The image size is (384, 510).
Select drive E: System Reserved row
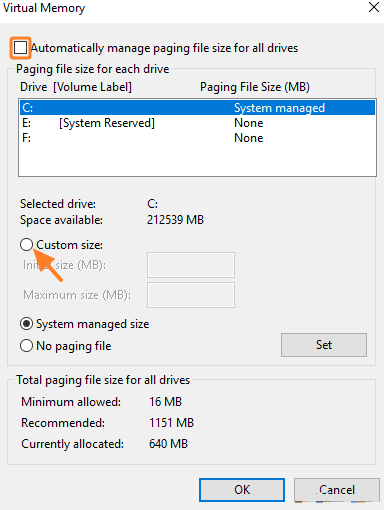pos(197,123)
